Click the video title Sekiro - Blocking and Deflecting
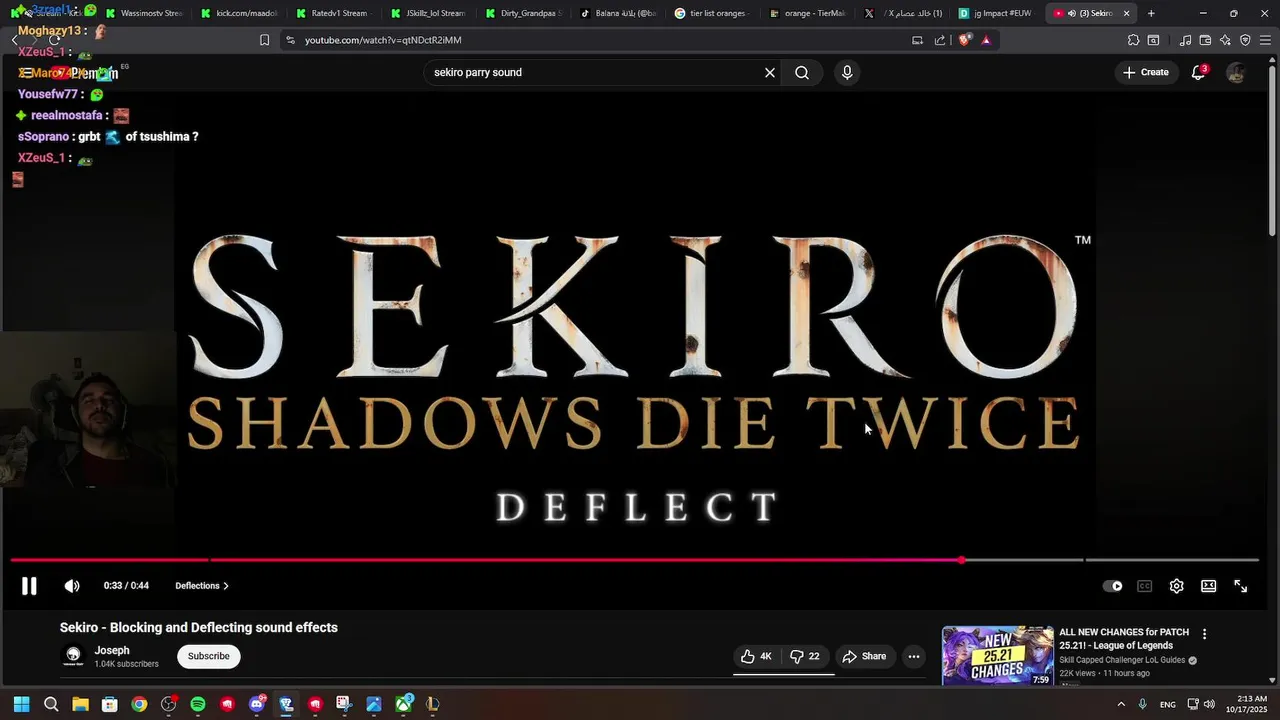The image size is (1280, 720). click(x=199, y=628)
